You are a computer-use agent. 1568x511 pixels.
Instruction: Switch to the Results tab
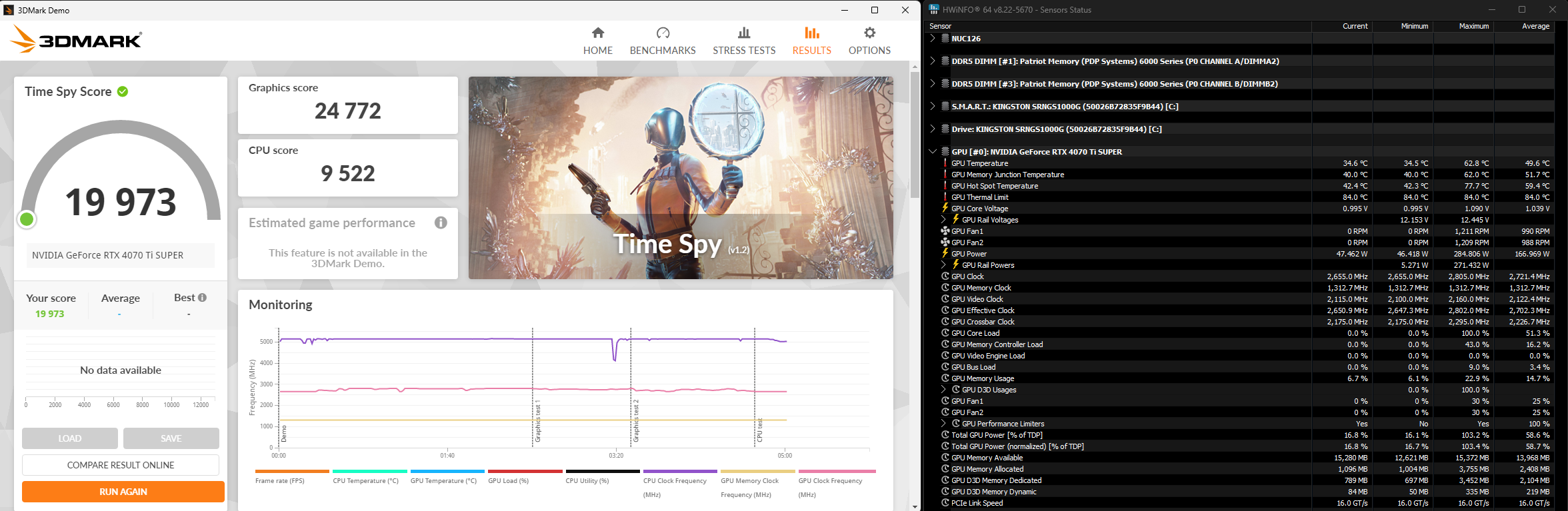point(811,41)
